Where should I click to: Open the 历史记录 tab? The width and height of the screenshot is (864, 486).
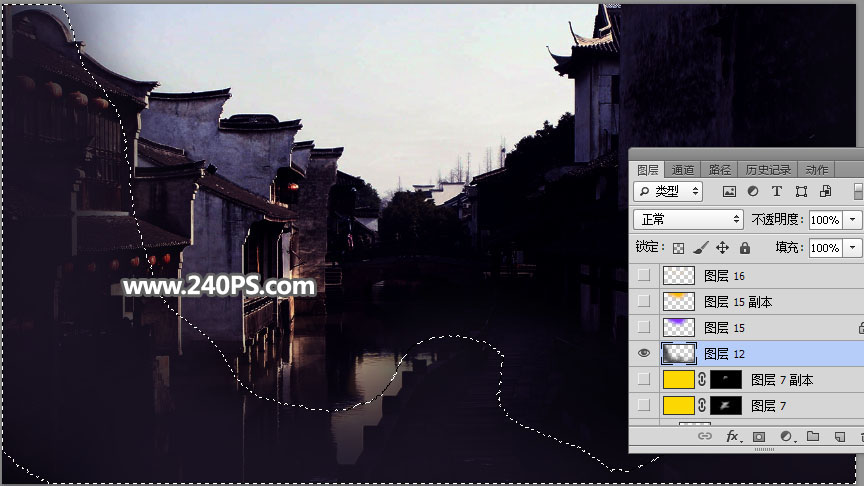click(768, 170)
